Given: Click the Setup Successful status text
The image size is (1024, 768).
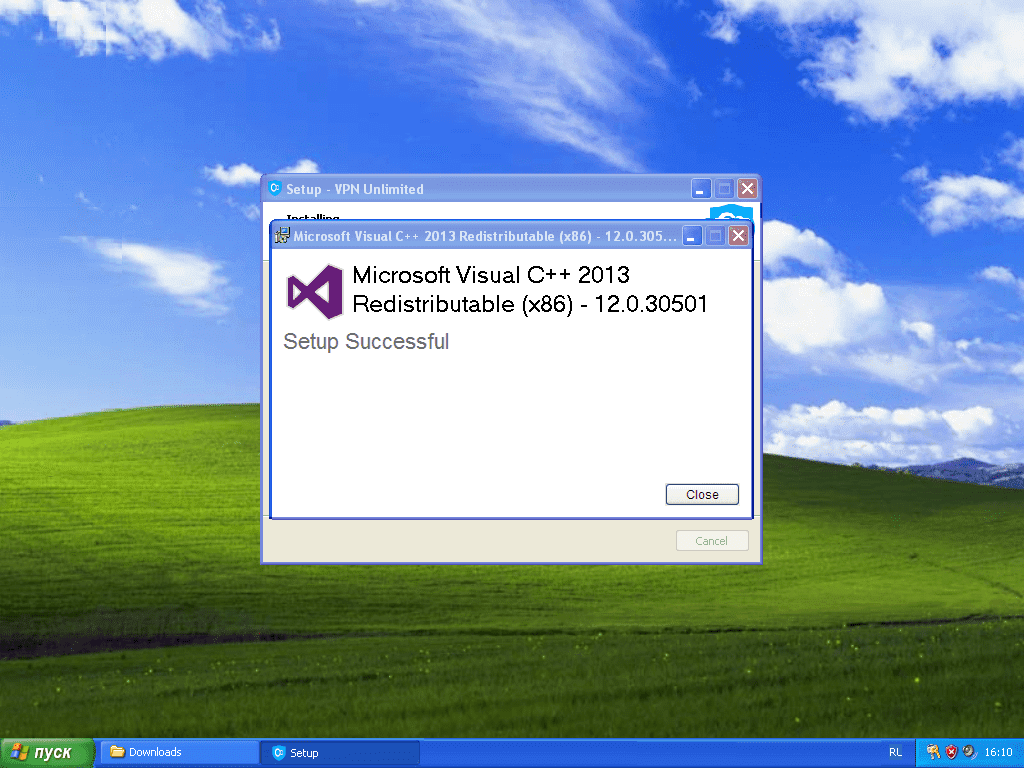Looking at the screenshot, I should pos(365,342).
